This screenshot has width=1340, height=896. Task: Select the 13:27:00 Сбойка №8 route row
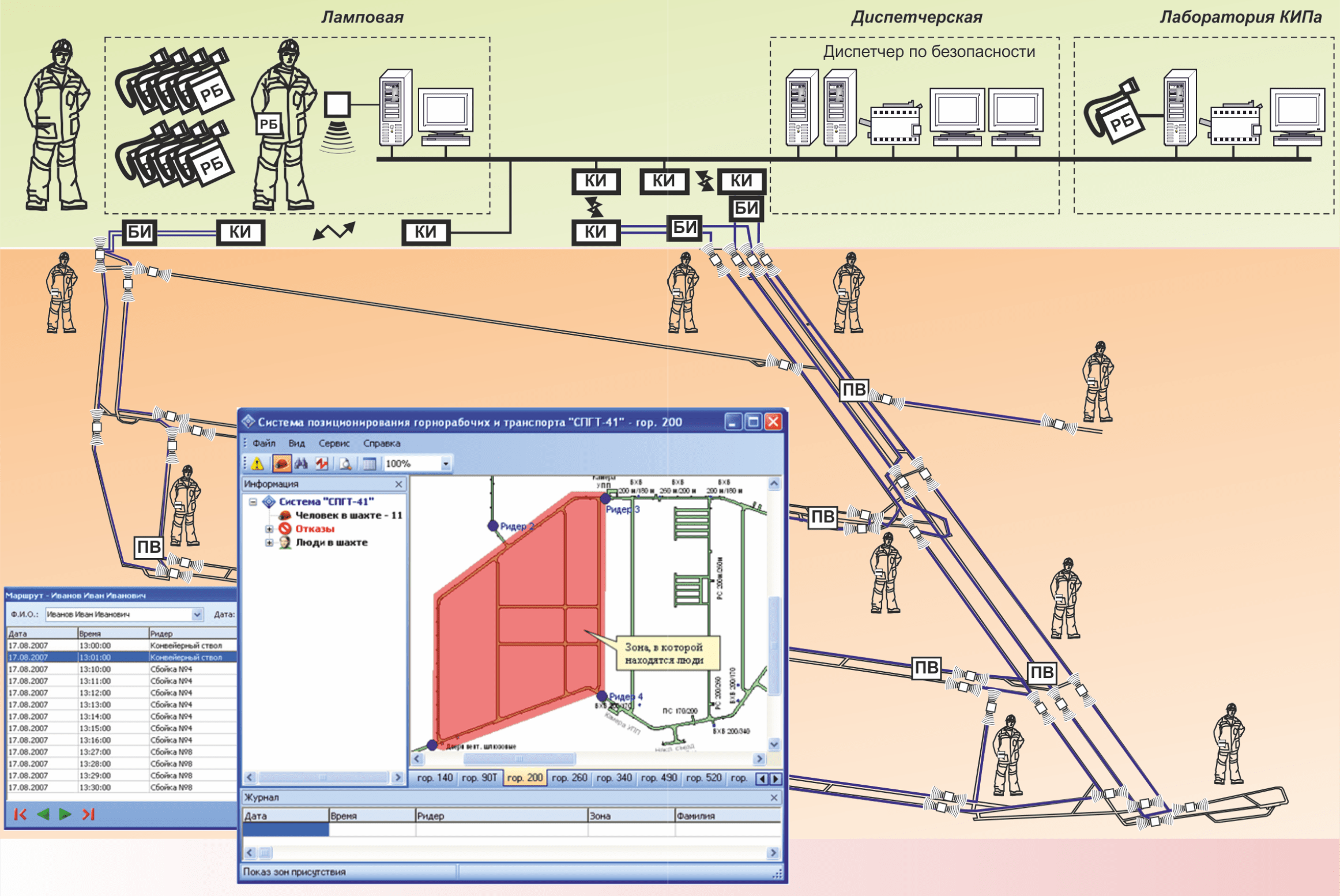(122, 752)
